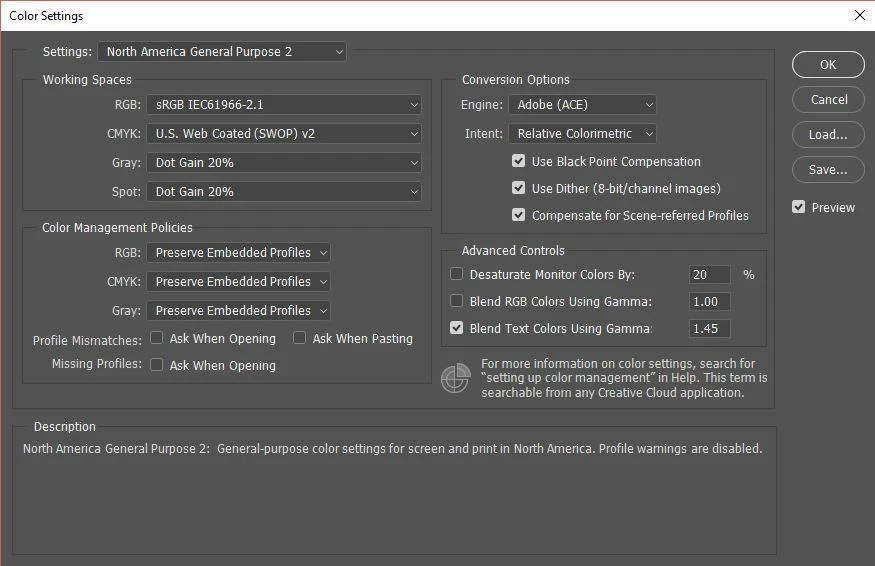Viewport: 875px width, 566px height.
Task: Toggle Use Dither (8-bit/channel images) checkbox
Action: pos(518,188)
